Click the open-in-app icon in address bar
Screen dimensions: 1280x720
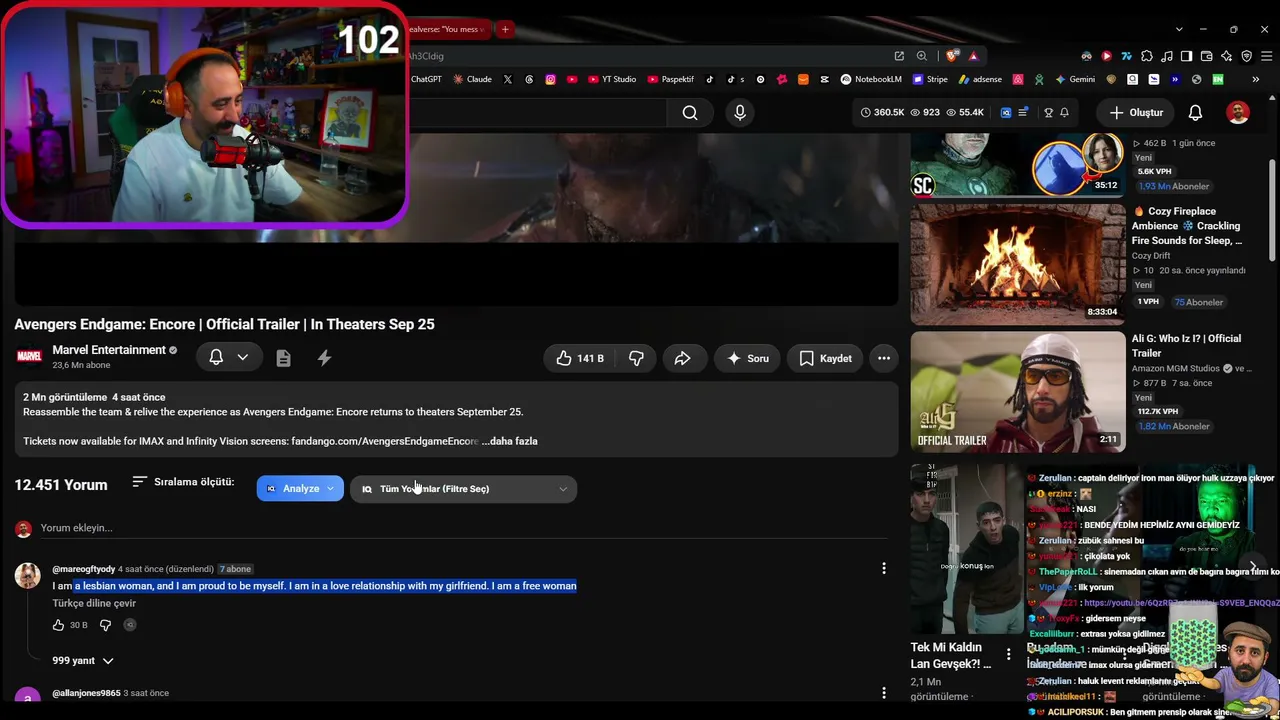[x=899, y=56]
